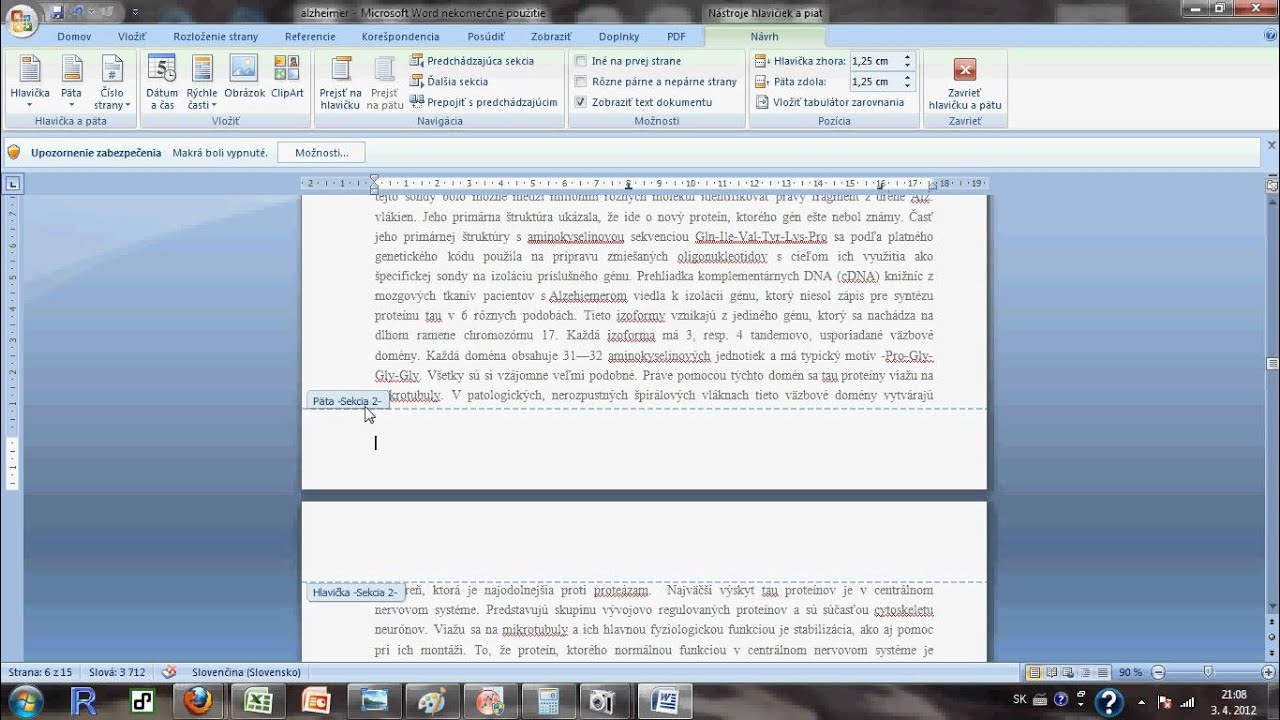The image size is (1280, 720).
Task: Click page indicator Strana: 6 z 15
Action: (40, 672)
